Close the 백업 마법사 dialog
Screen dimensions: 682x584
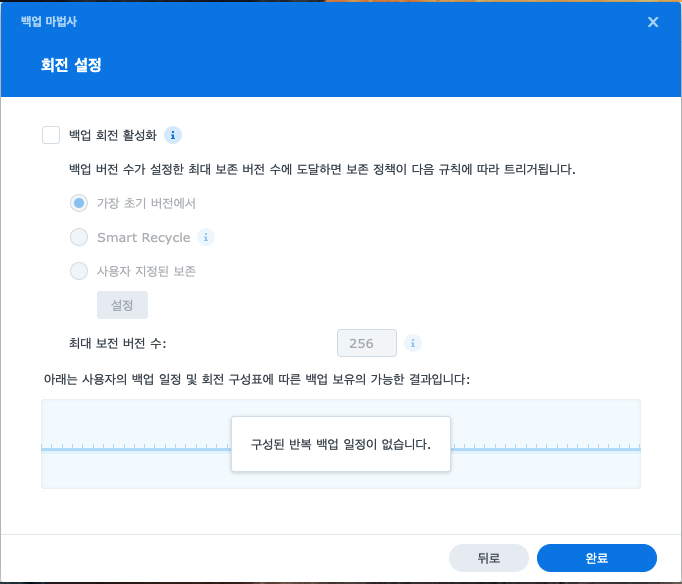[653, 22]
